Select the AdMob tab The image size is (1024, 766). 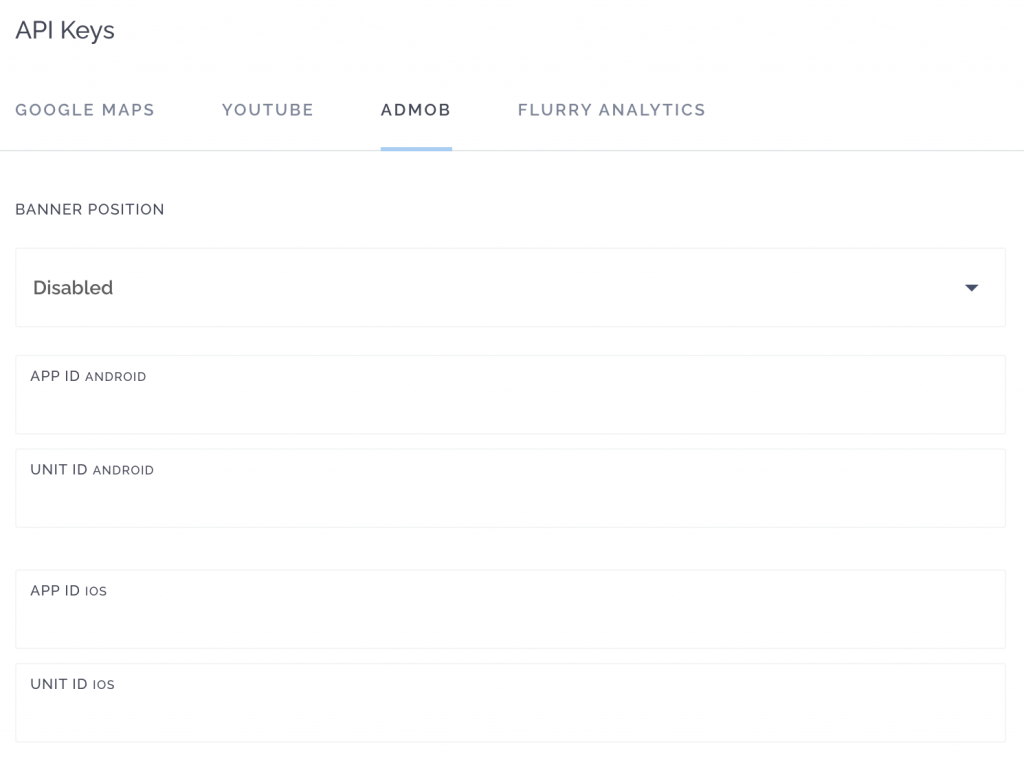[x=416, y=110]
